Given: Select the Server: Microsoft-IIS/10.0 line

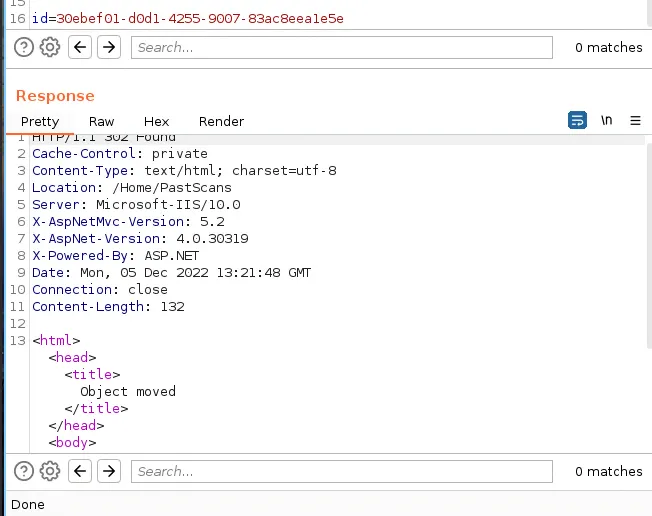Looking at the screenshot, I should click(x=136, y=205).
